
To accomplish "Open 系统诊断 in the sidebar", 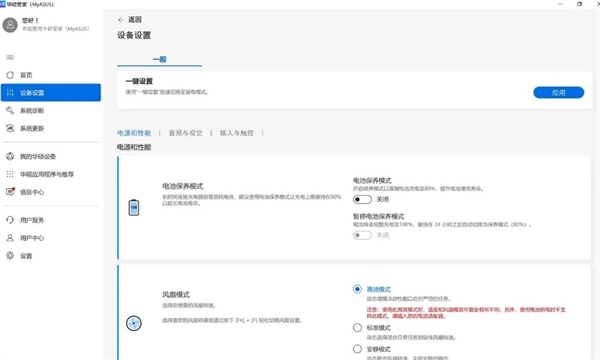I will click(51, 111).
